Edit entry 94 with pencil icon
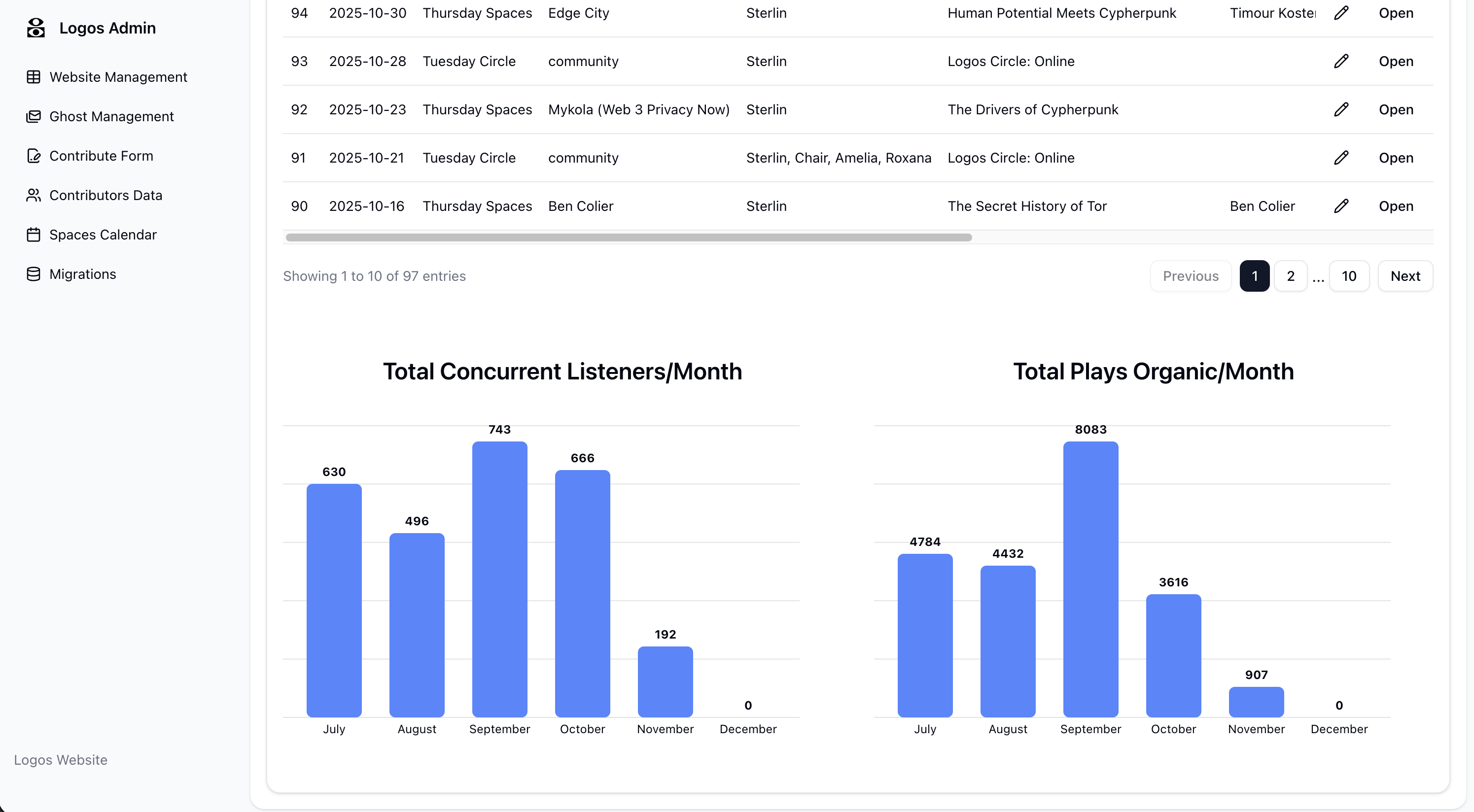1474x812 pixels. (x=1341, y=13)
